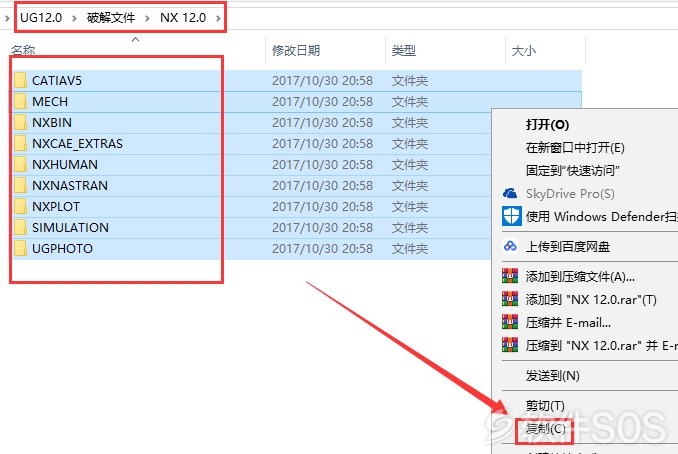Sort by the 类型 column header
This screenshot has height=454, width=678.
tap(403, 51)
